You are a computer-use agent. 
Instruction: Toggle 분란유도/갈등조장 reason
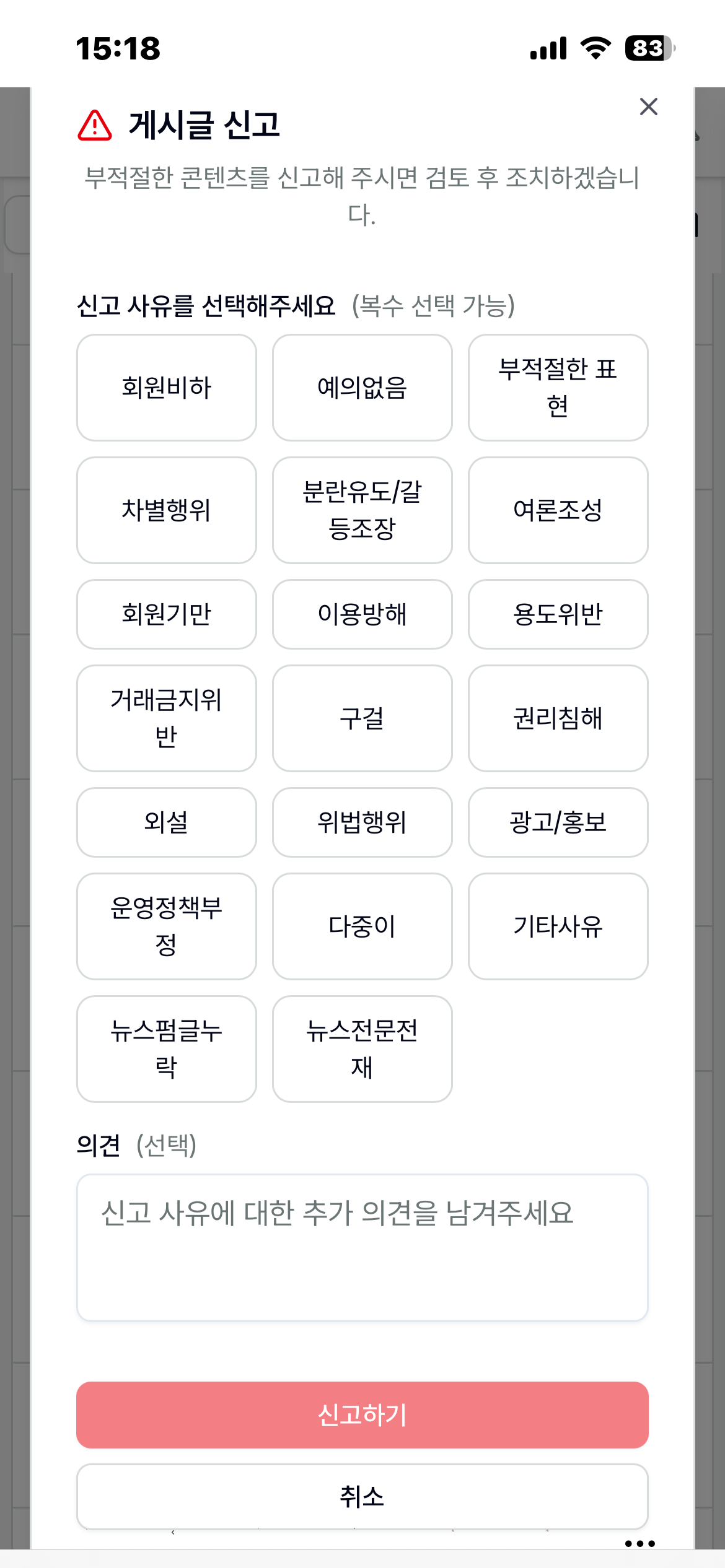[362, 510]
